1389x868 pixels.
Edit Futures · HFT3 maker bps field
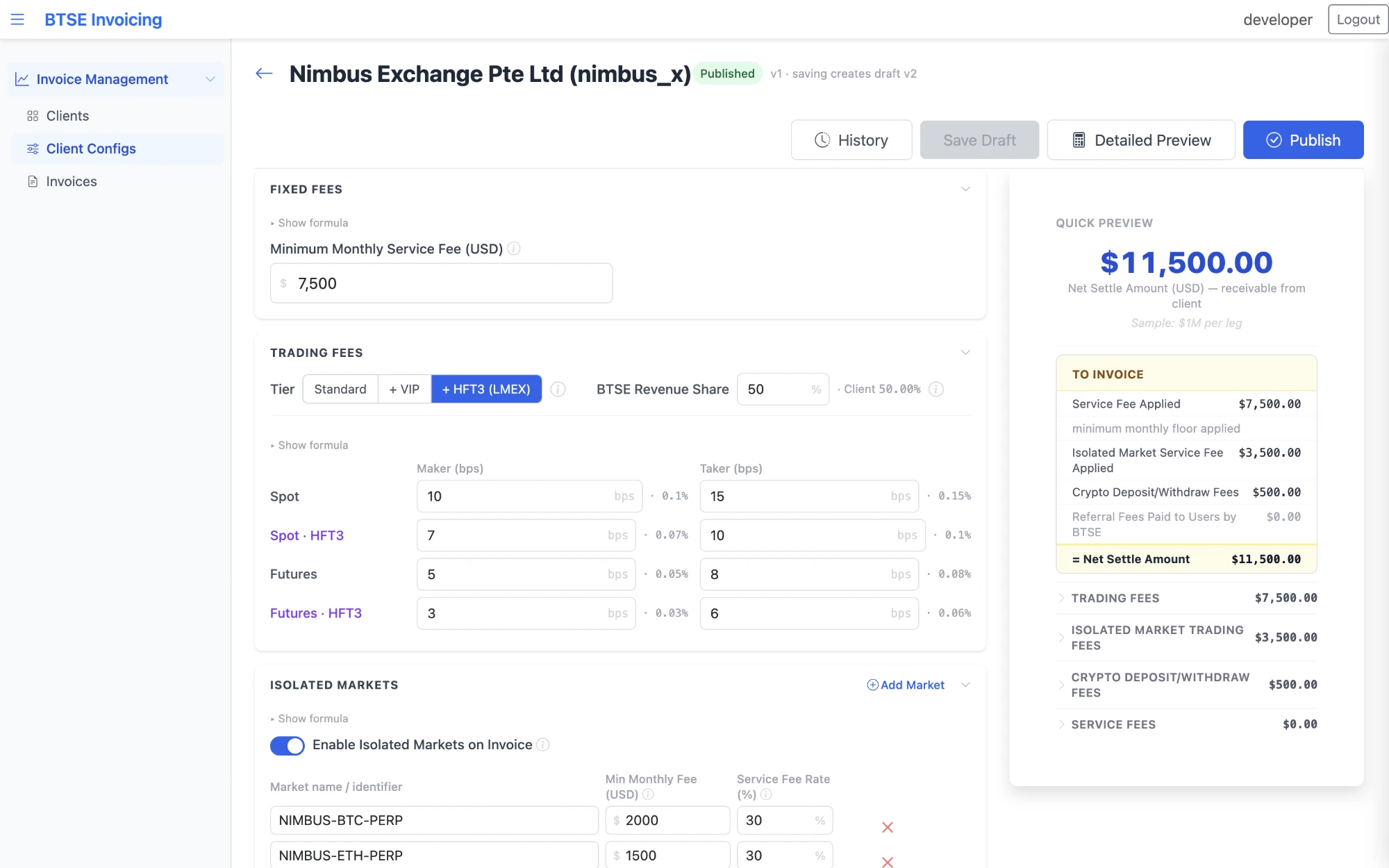coord(526,613)
